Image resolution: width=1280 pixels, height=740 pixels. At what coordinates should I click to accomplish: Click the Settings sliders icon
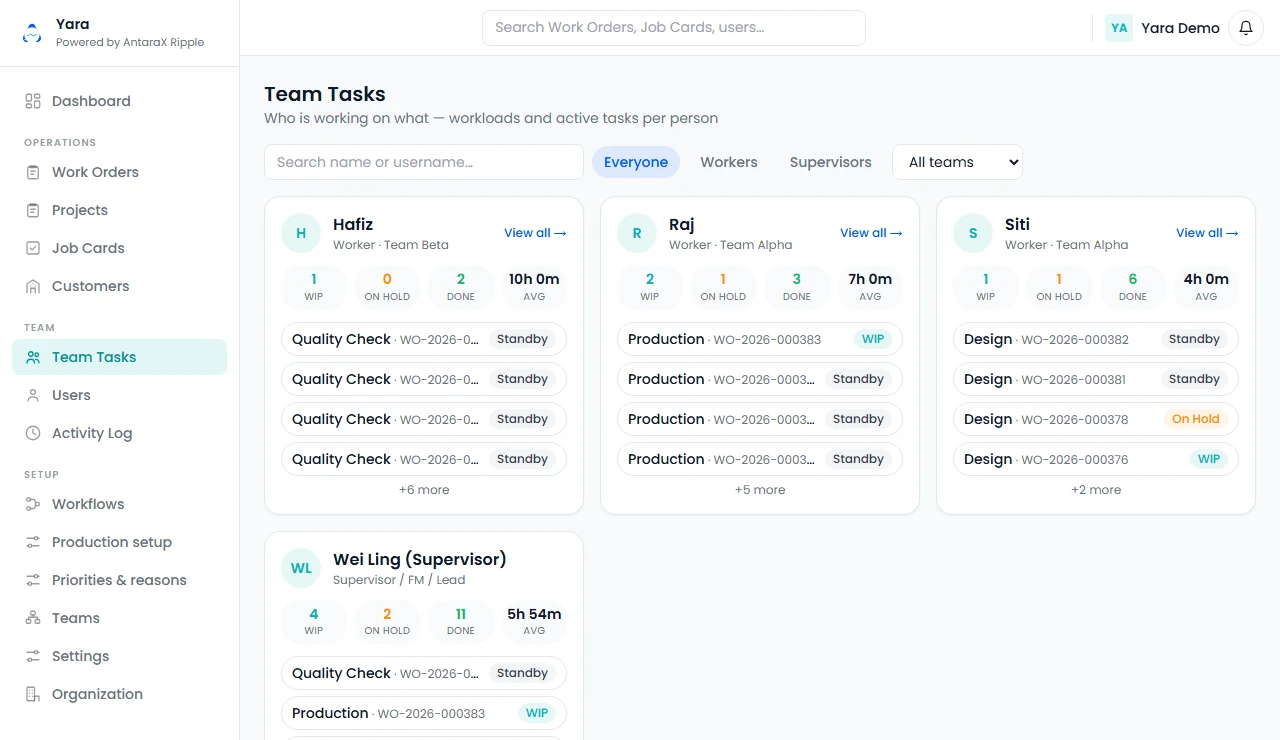(x=33, y=656)
